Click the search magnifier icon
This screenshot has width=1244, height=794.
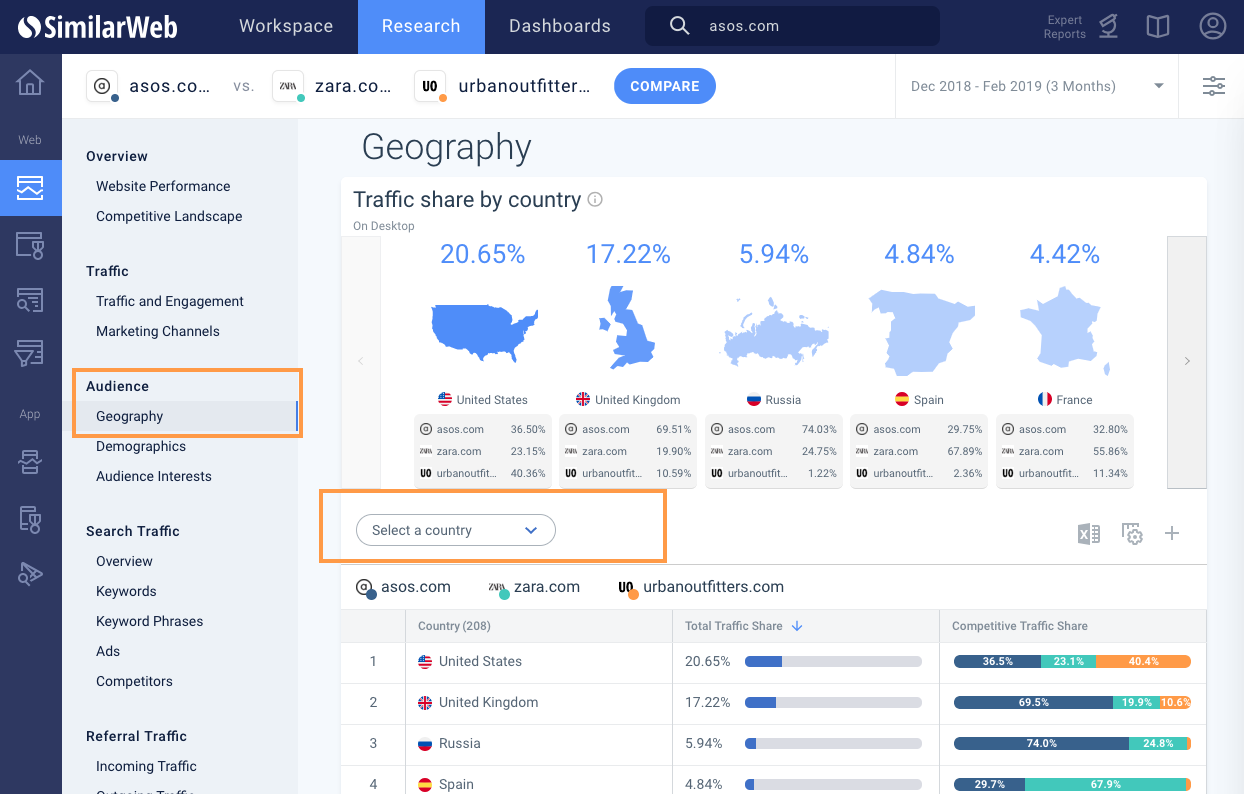click(680, 26)
